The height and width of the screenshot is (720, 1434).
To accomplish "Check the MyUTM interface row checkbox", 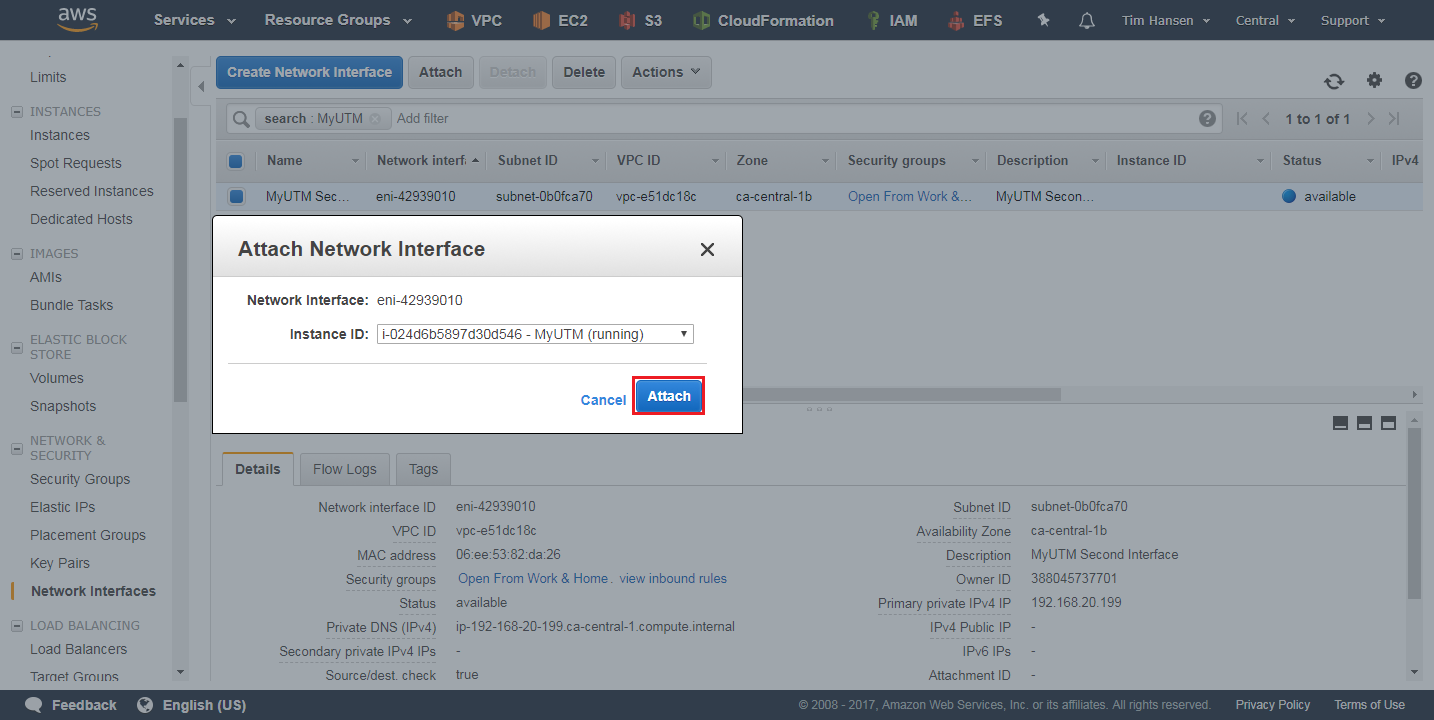I will click(x=236, y=196).
